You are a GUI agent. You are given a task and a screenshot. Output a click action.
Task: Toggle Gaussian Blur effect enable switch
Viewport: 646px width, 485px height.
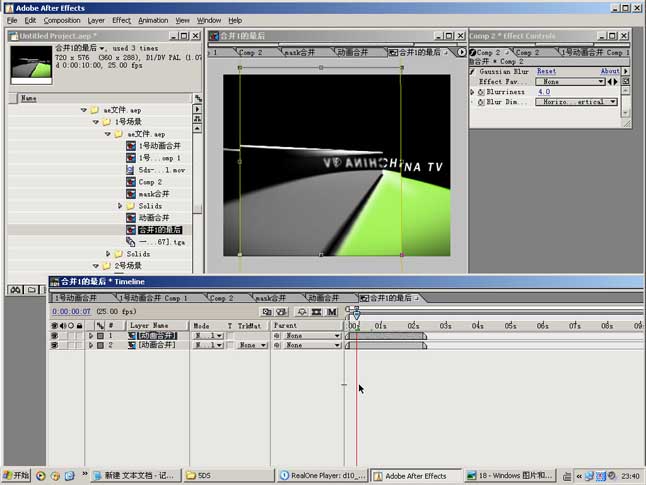(x=472, y=72)
